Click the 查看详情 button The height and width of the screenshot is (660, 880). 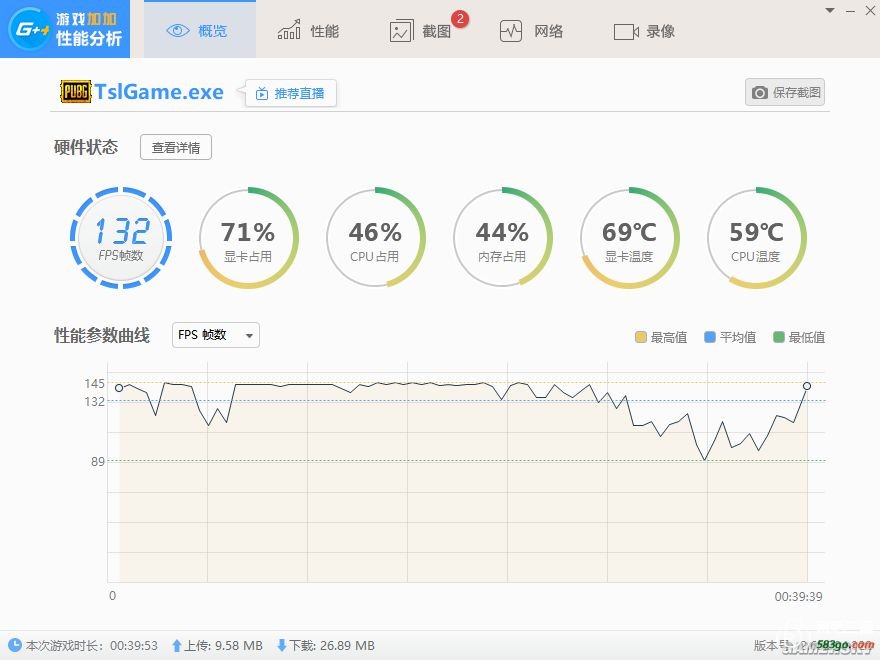pyautogui.click(x=176, y=148)
